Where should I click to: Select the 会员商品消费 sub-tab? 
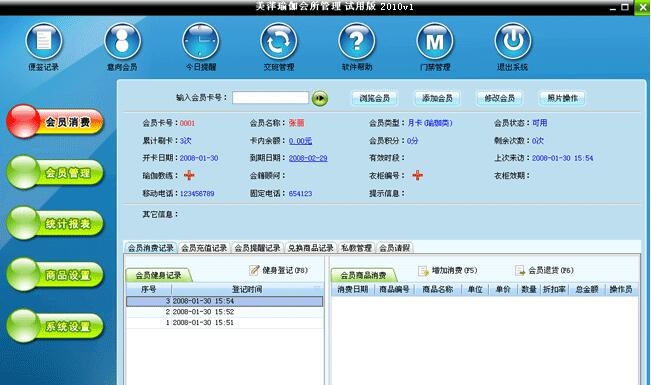(364, 275)
